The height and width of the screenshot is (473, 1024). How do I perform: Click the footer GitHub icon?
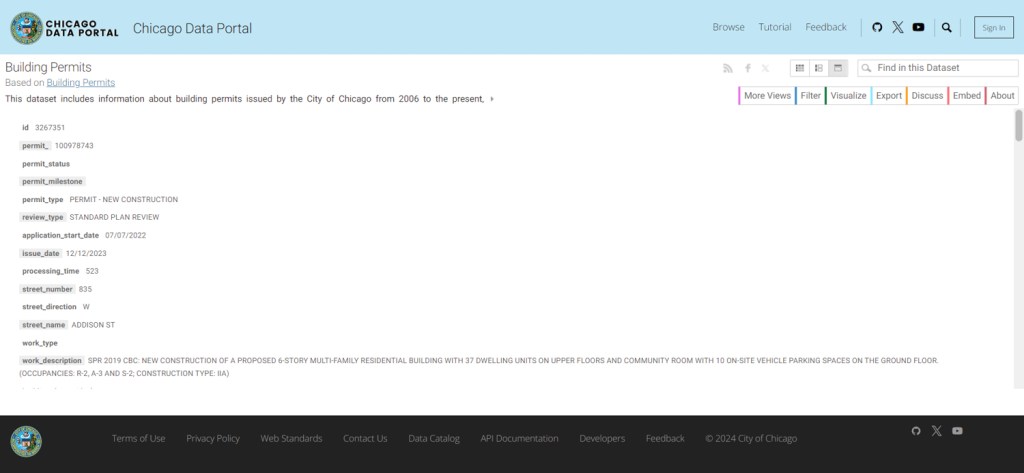pos(915,430)
